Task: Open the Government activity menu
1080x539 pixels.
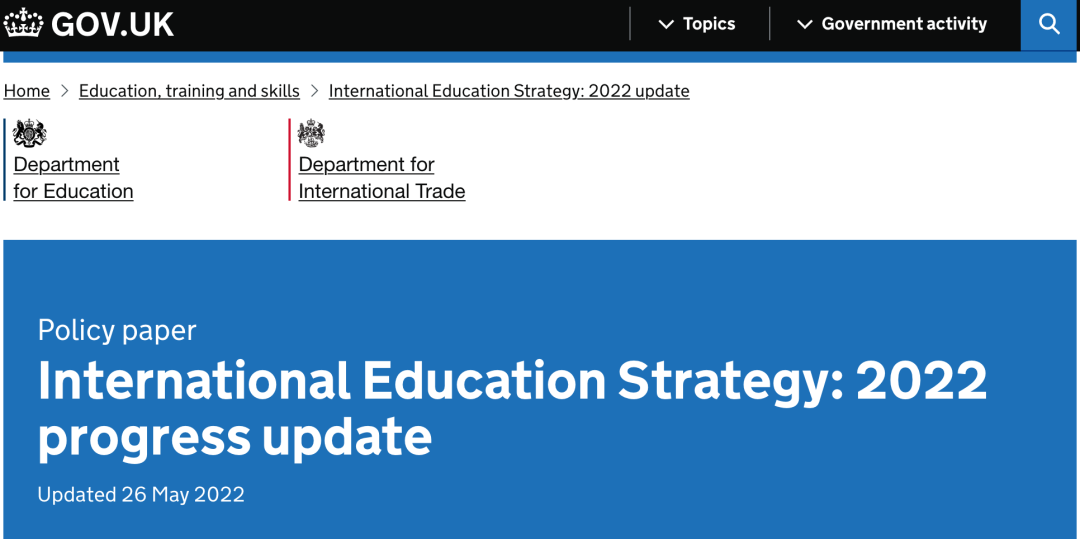Action: point(903,24)
